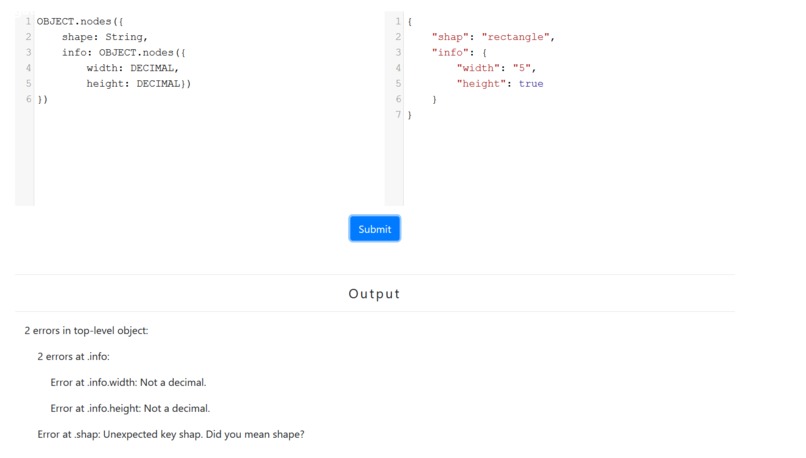
Task: Click the "height" key in JSON editor
Action: point(481,83)
